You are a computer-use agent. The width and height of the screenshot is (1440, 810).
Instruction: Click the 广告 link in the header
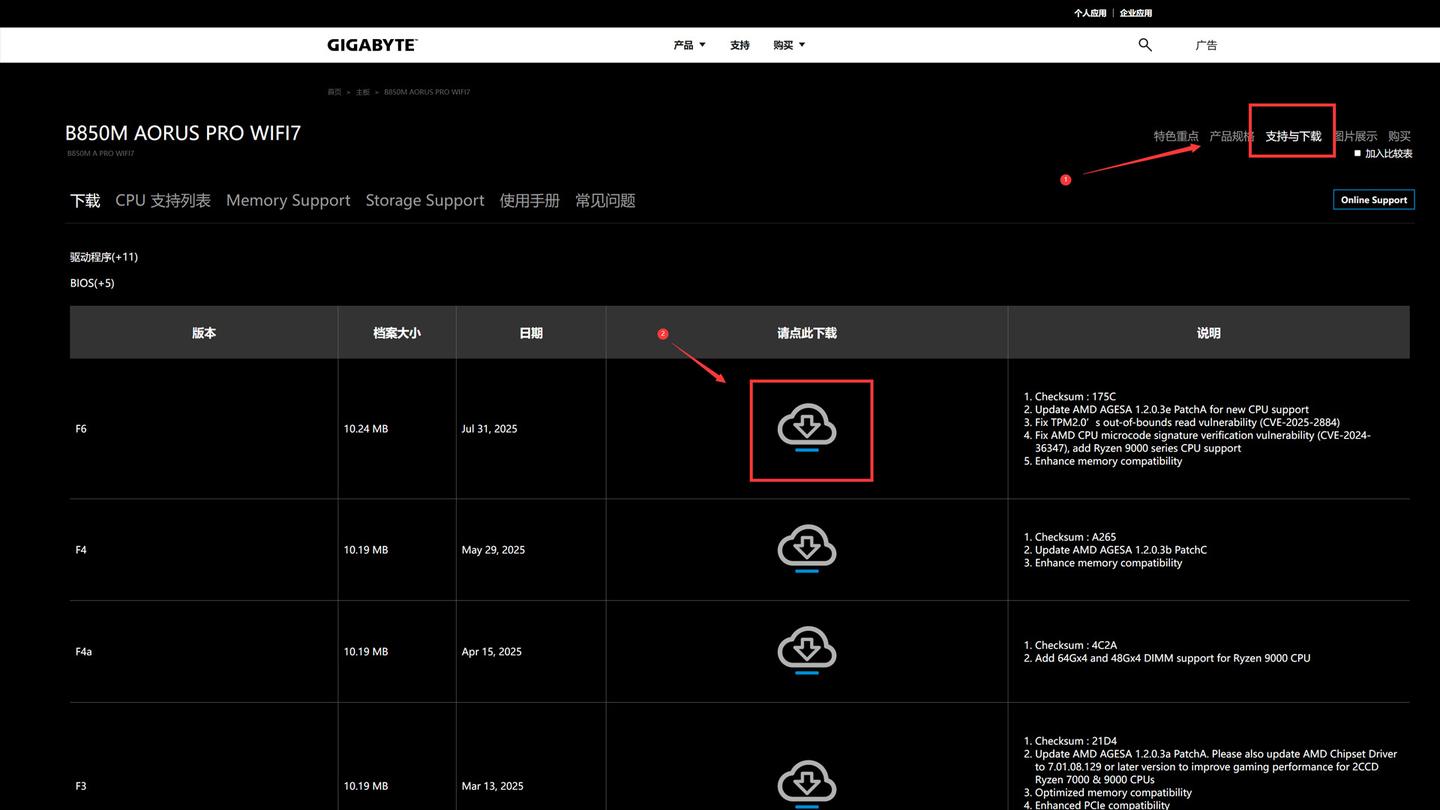tap(1207, 45)
